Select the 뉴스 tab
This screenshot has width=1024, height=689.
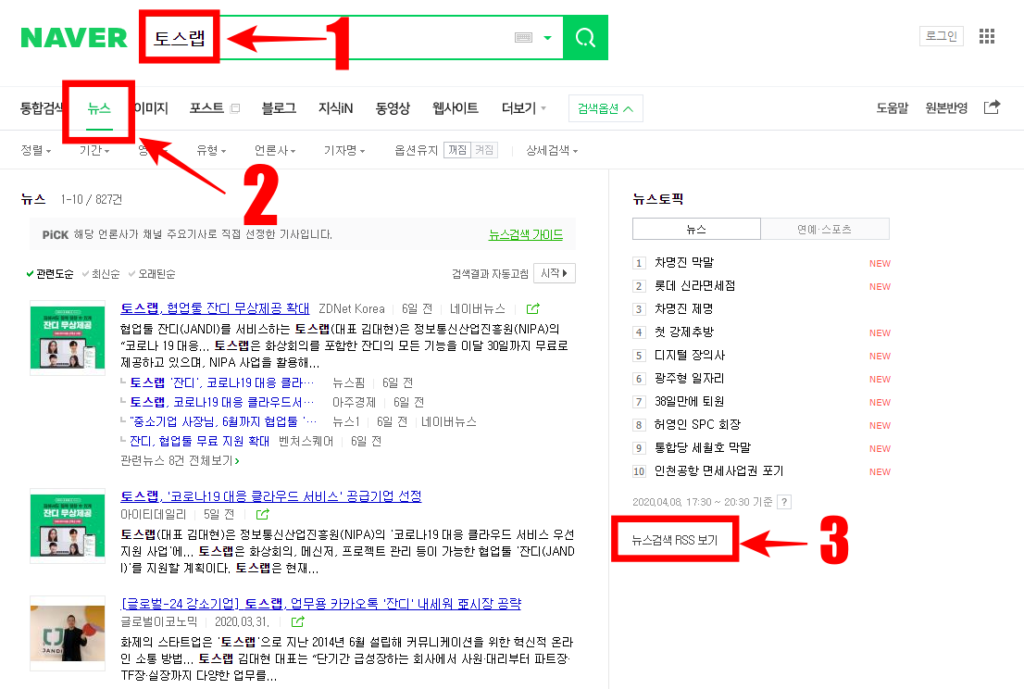point(99,108)
